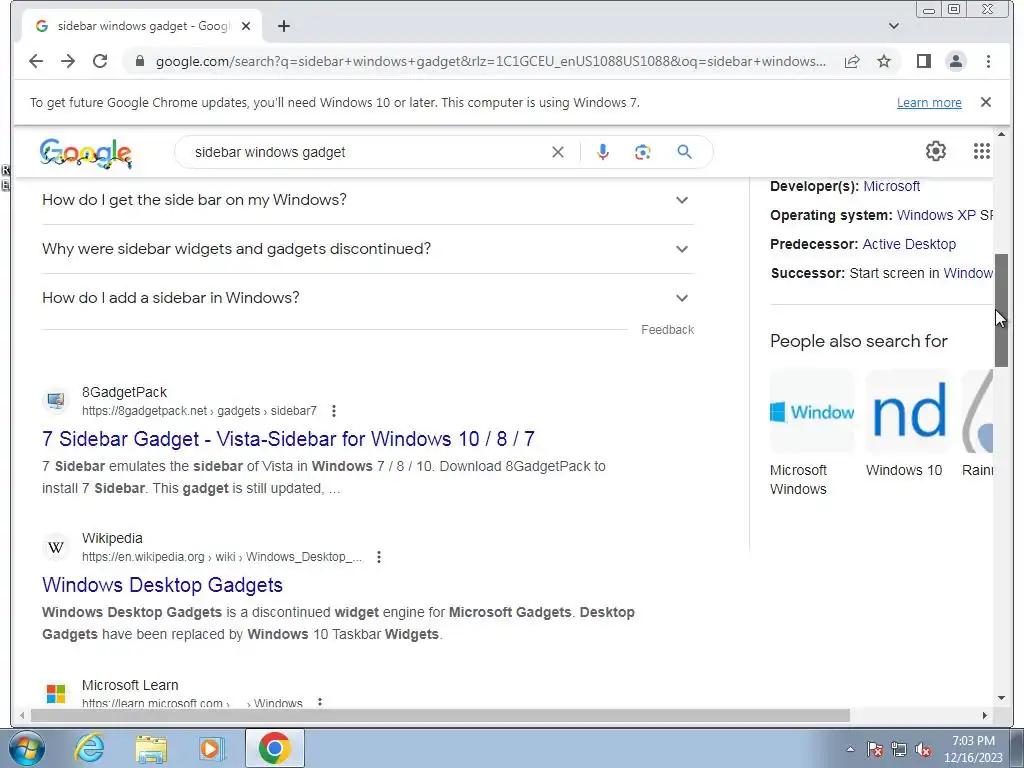Select Windows 10 related search thumbnail

pyautogui.click(x=908, y=411)
